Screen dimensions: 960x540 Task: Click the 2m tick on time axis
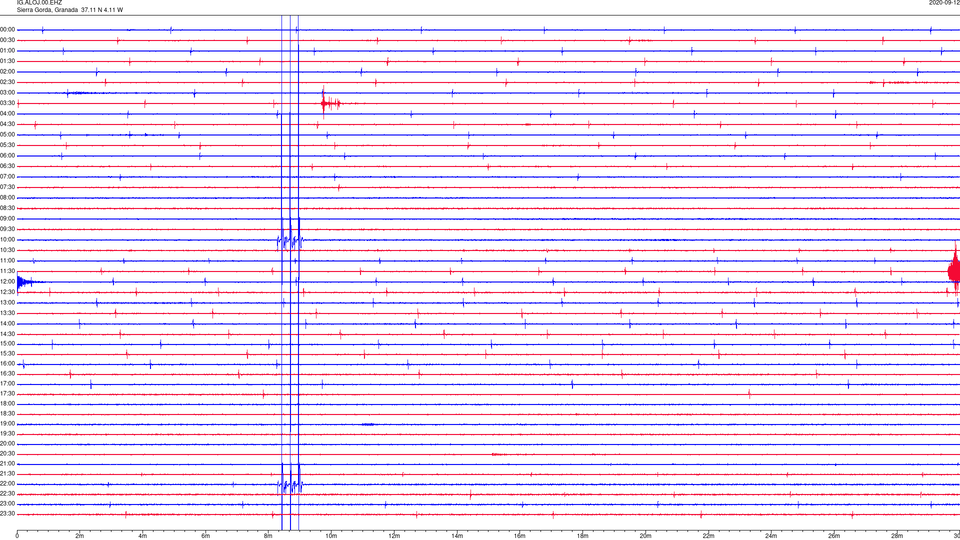80,536
